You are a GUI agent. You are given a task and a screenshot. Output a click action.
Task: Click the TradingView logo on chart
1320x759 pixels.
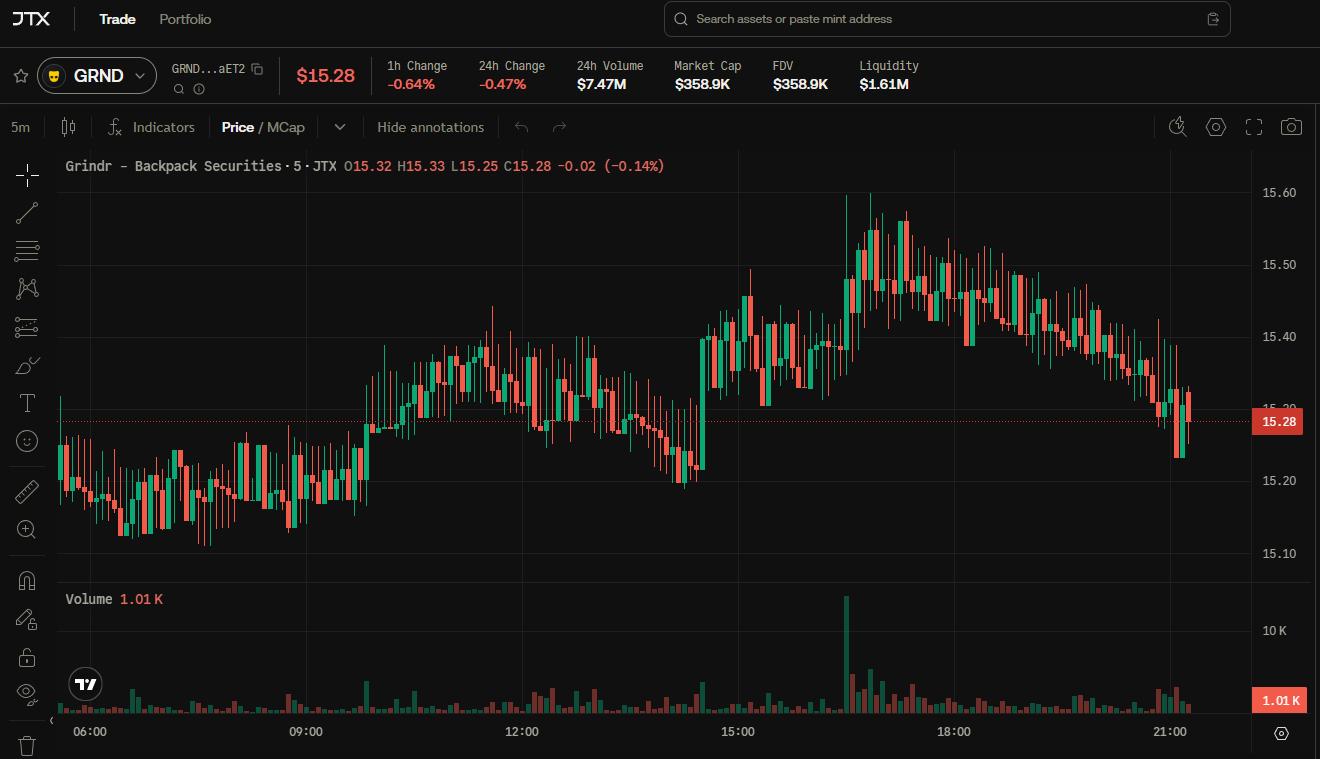click(x=86, y=684)
